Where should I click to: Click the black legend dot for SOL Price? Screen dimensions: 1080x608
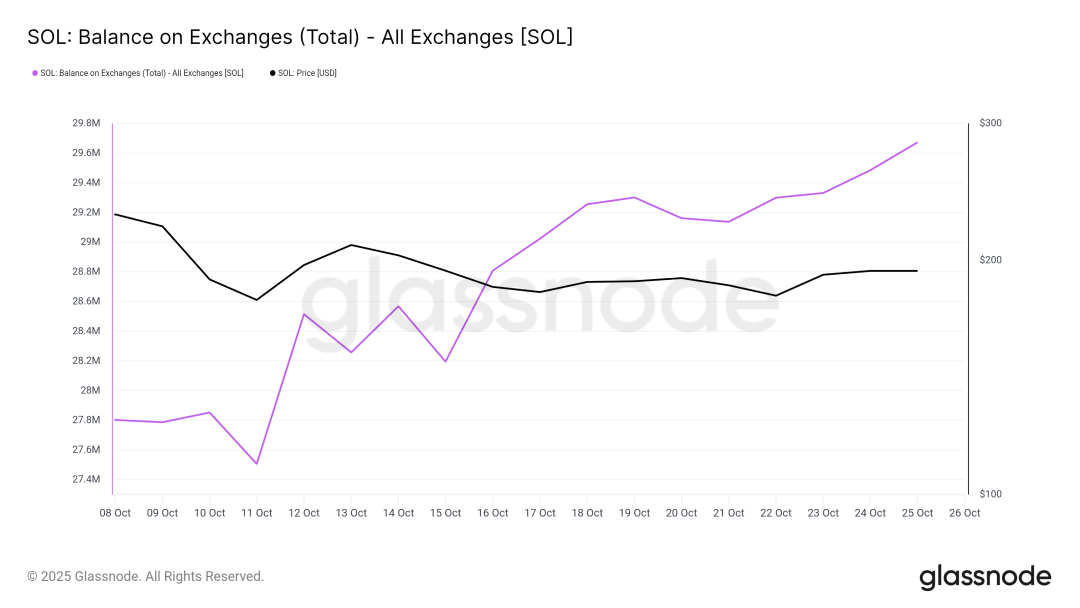[x=272, y=73]
